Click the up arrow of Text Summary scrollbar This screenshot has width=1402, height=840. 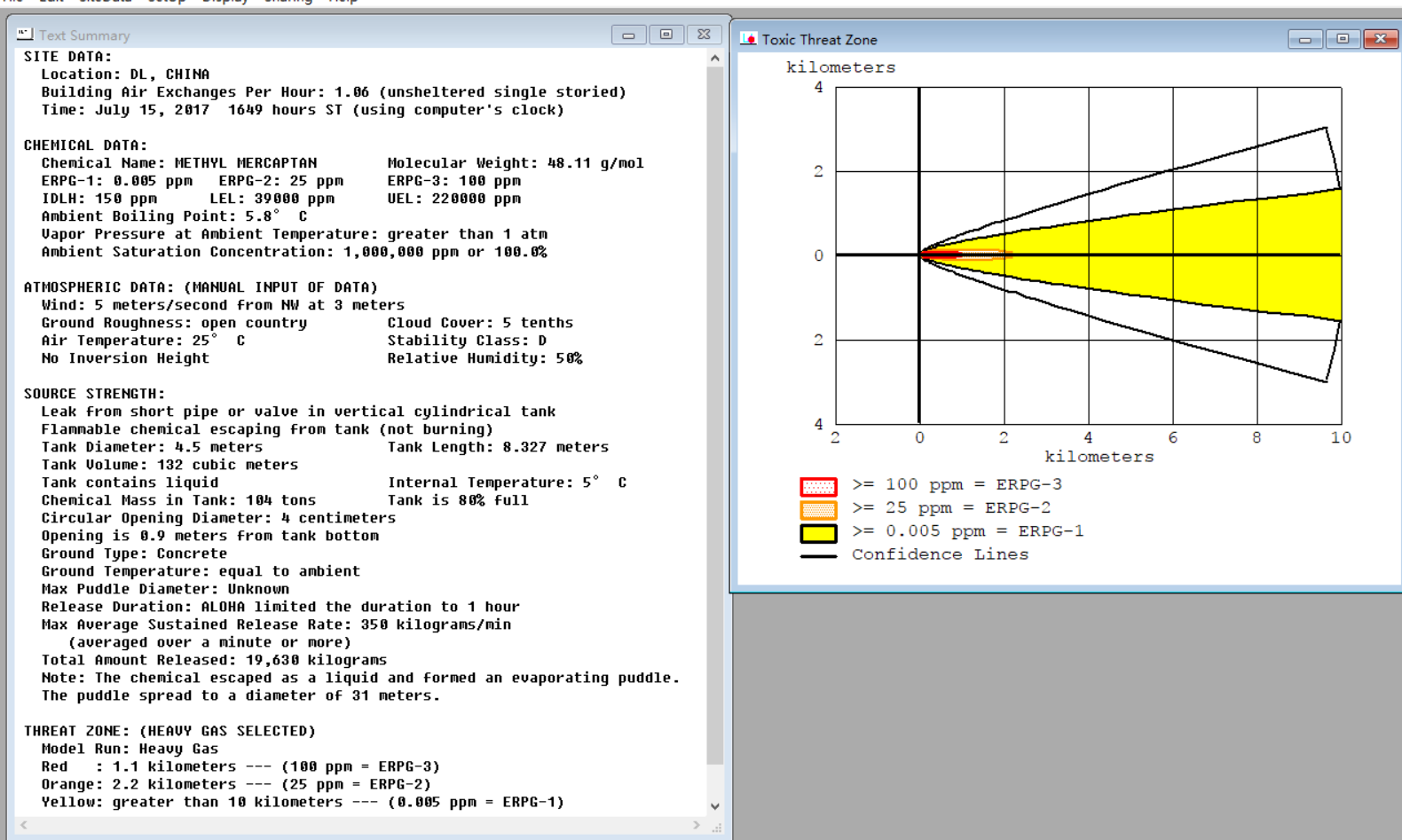click(715, 58)
